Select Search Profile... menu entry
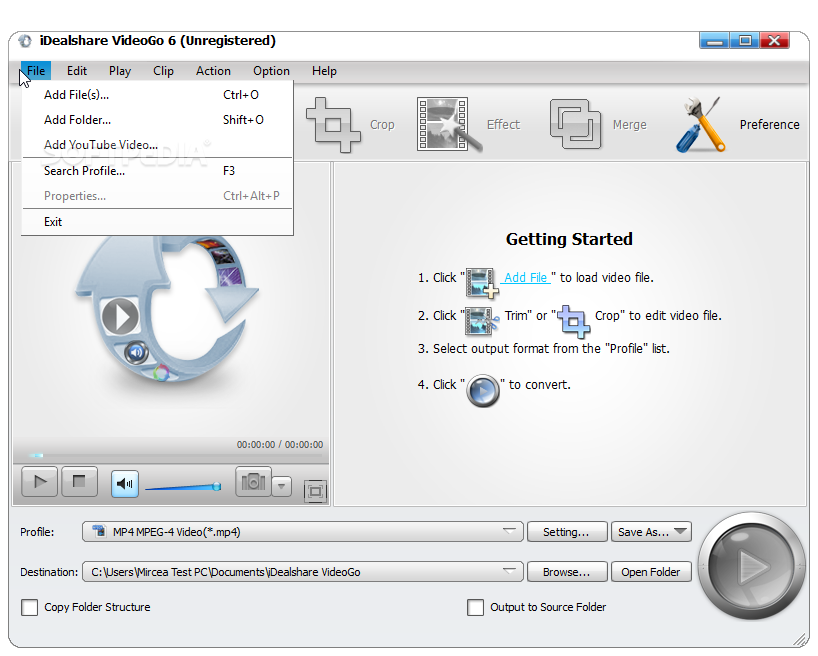The width and height of the screenshot is (818, 656). (x=158, y=171)
